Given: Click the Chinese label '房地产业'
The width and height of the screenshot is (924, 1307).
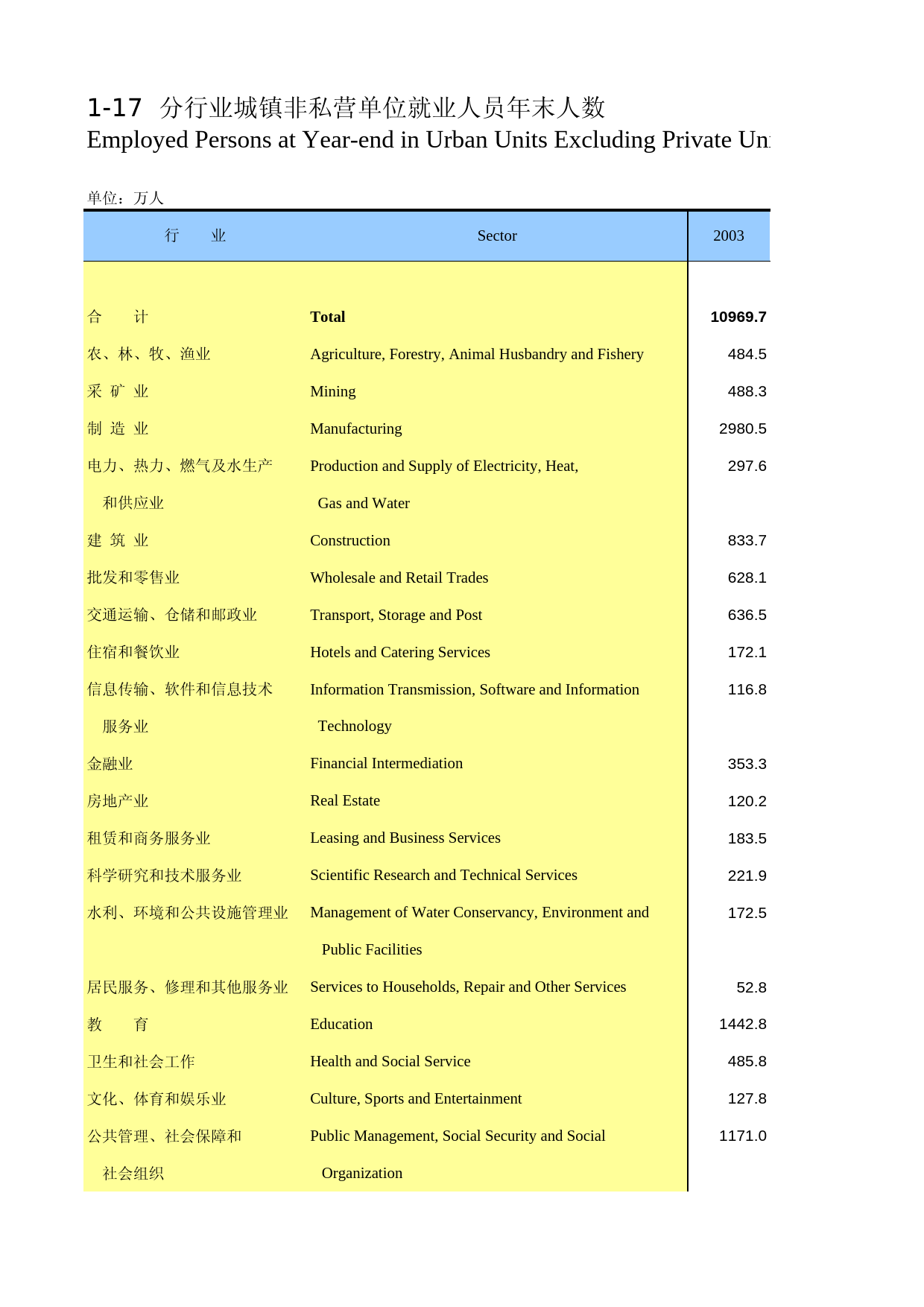Looking at the screenshot, I should click(118, 801).
